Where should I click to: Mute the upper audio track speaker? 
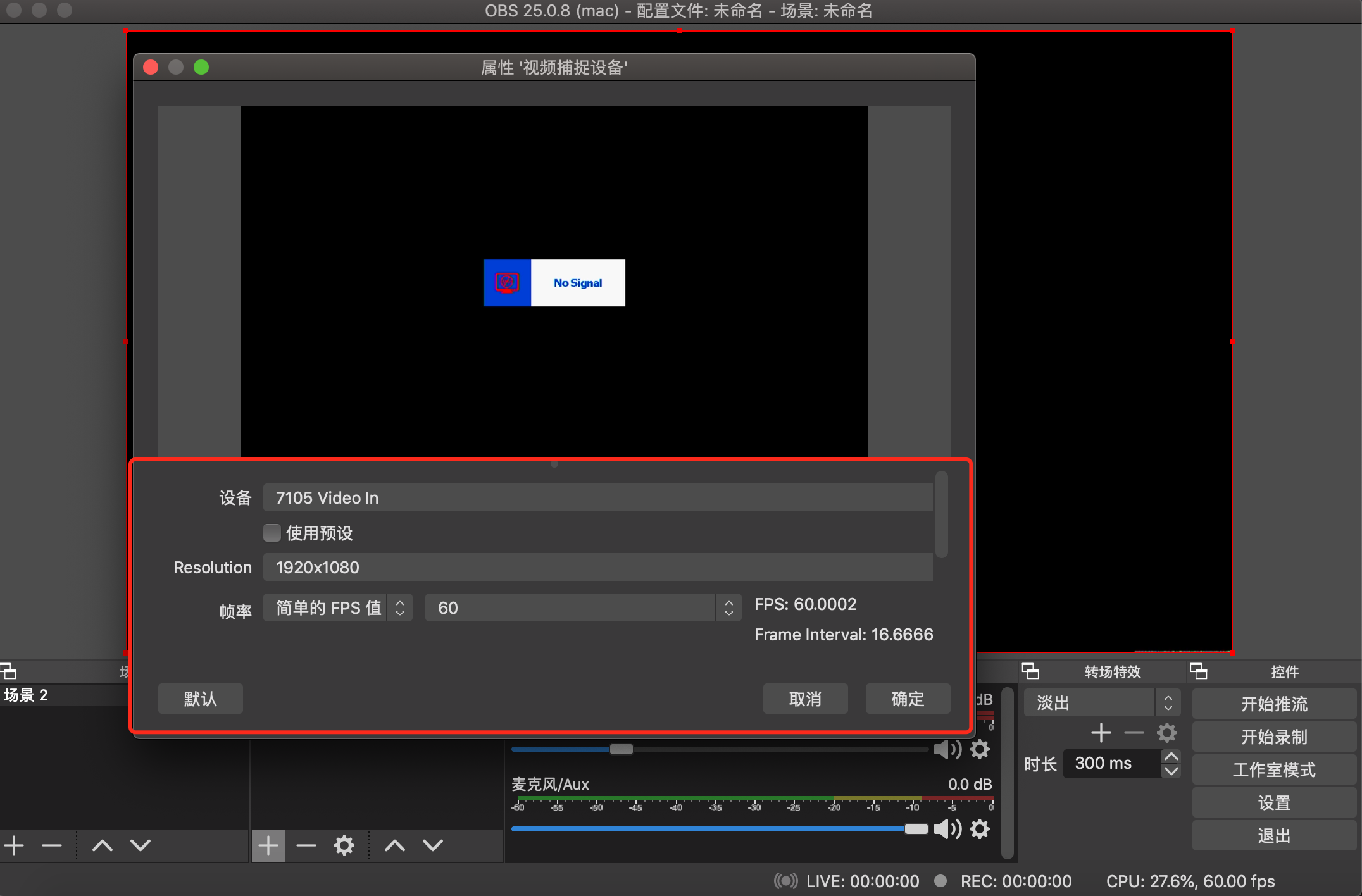947,750
